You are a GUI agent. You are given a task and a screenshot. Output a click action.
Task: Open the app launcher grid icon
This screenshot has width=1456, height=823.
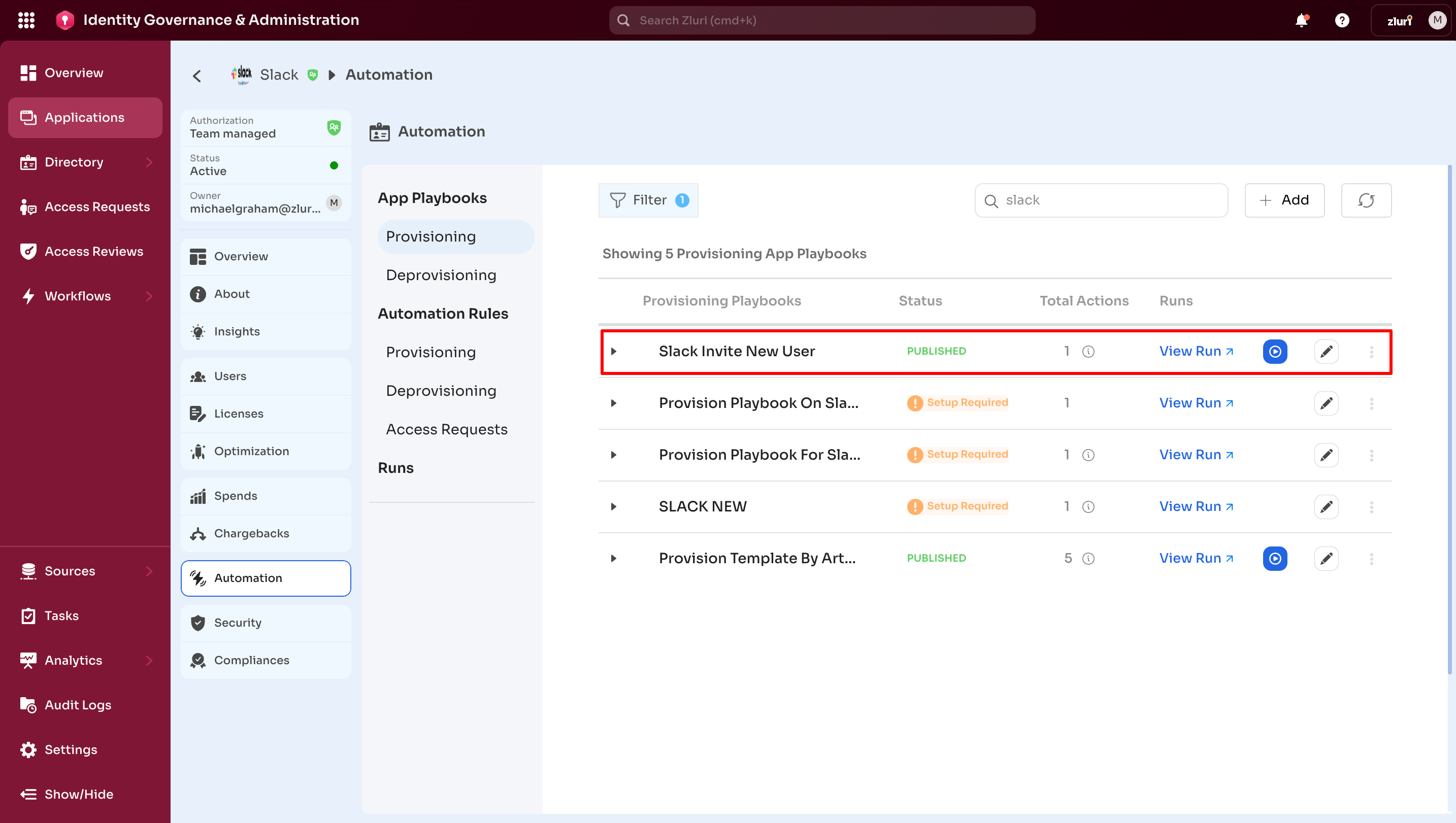click(26, 20)
